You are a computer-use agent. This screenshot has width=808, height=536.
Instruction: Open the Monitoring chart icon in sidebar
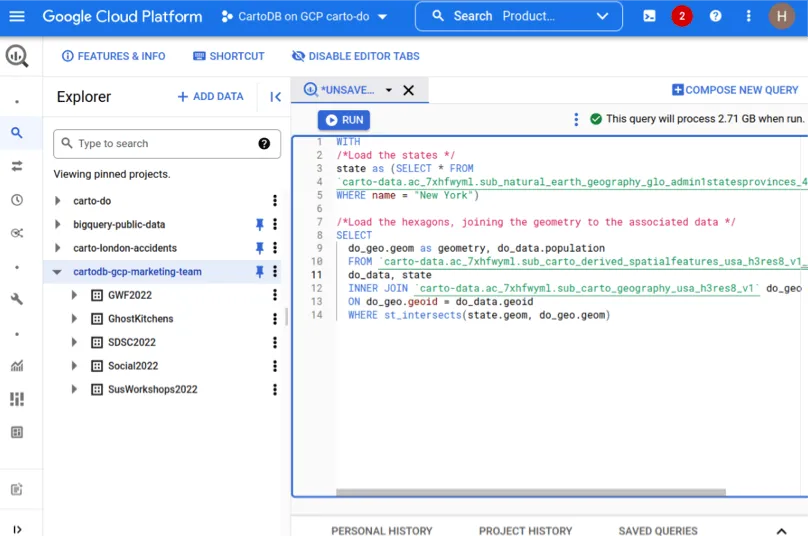17,366
